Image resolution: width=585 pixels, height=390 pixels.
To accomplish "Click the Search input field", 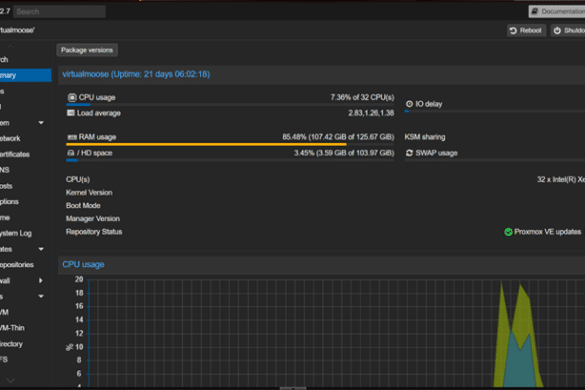I will (x=60, y=12).
